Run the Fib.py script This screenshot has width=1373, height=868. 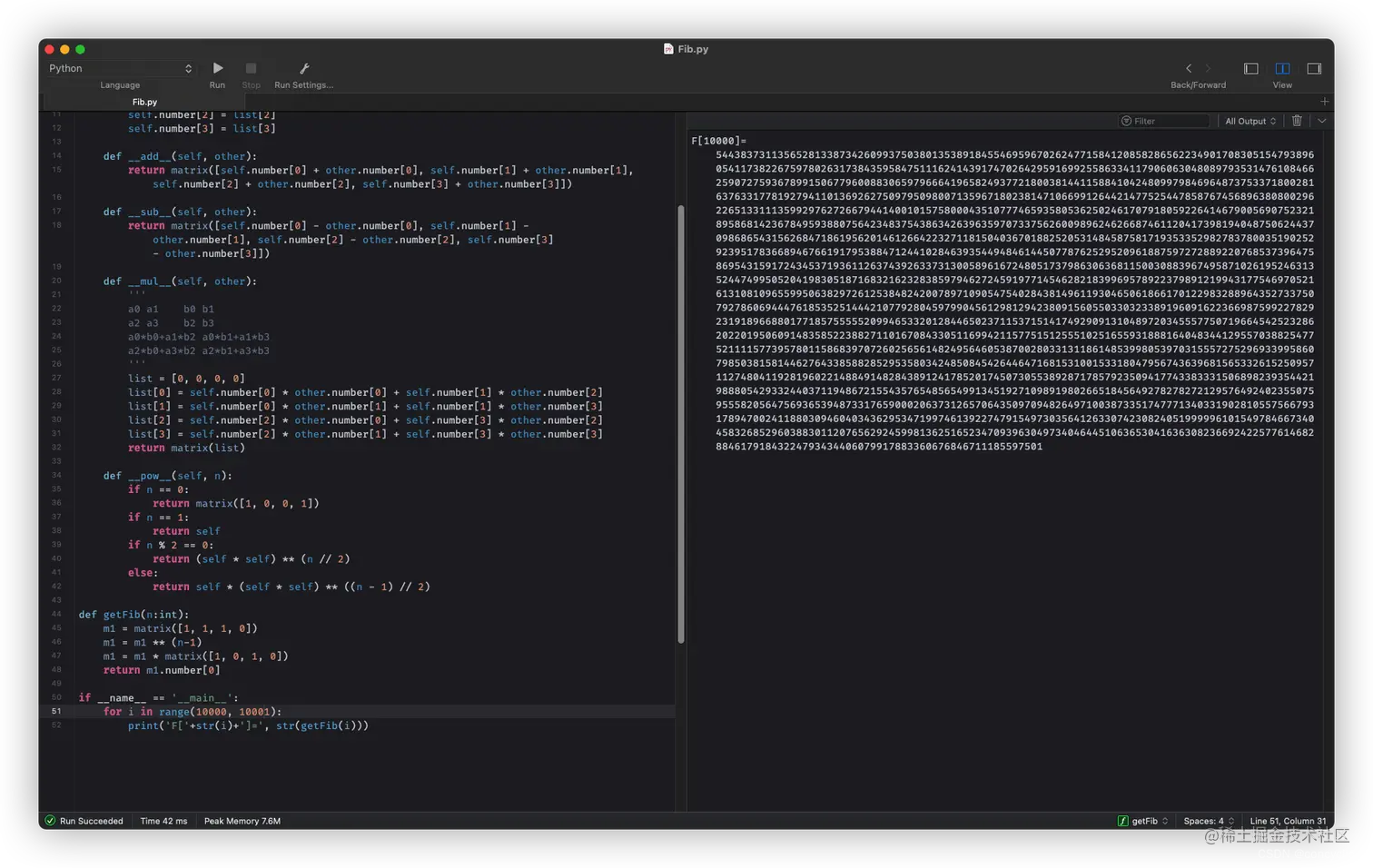pos(217,69)
